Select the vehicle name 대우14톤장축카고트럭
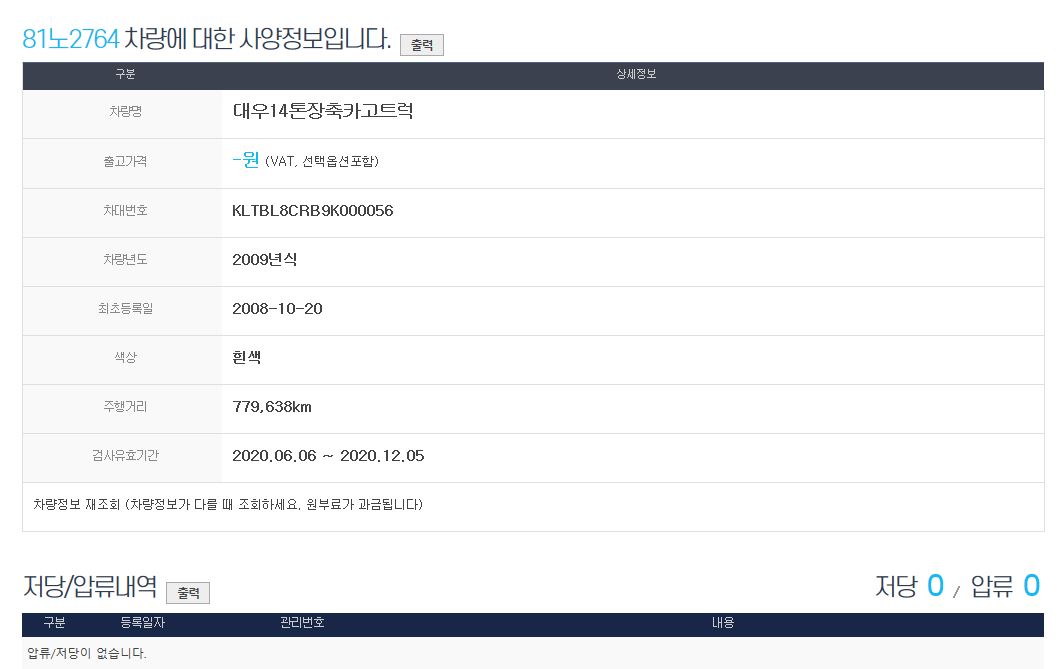1062x669 pixels. (322, 111)
